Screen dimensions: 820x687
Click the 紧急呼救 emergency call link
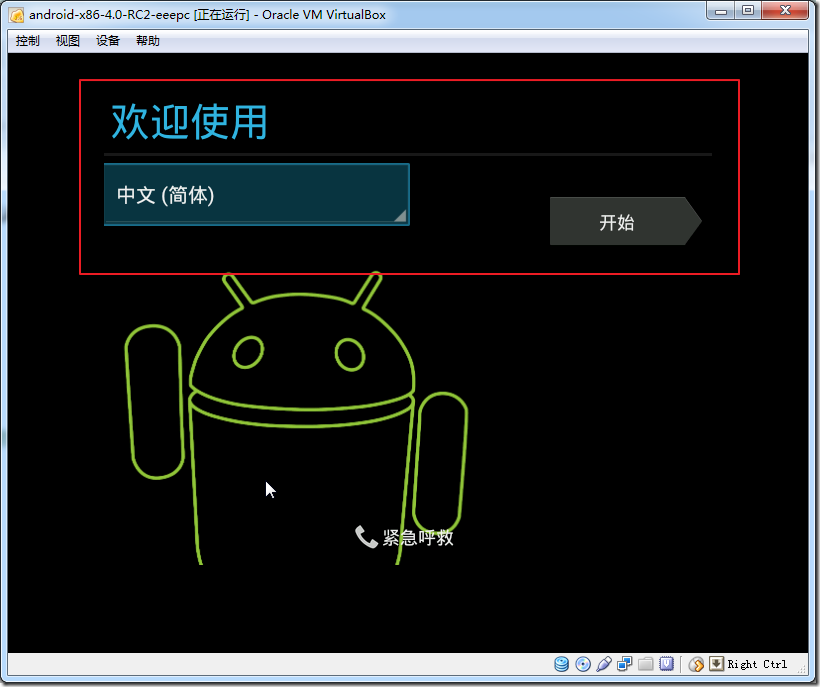point(417,537)
